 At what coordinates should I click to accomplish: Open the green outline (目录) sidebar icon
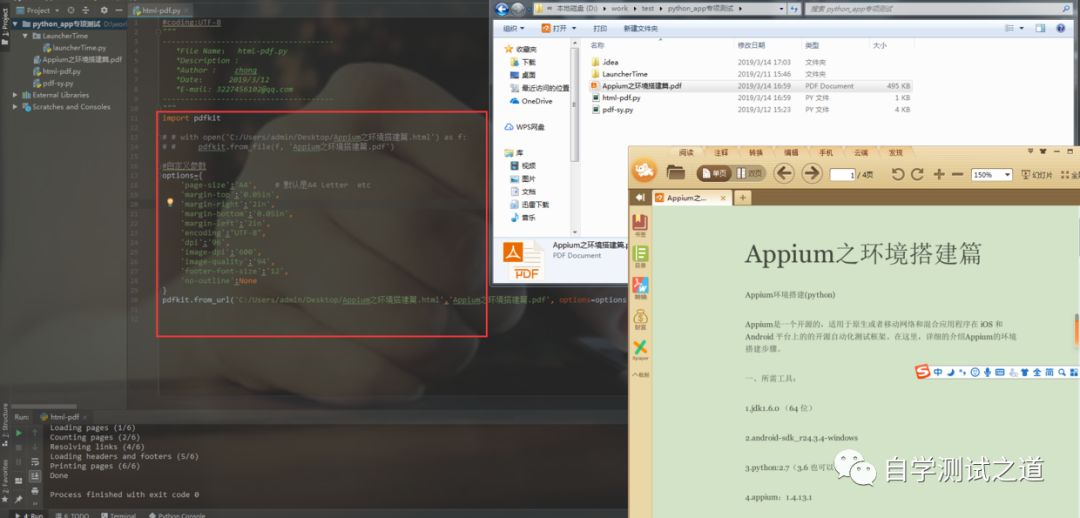pyautogui.click(x=641, y=257)
